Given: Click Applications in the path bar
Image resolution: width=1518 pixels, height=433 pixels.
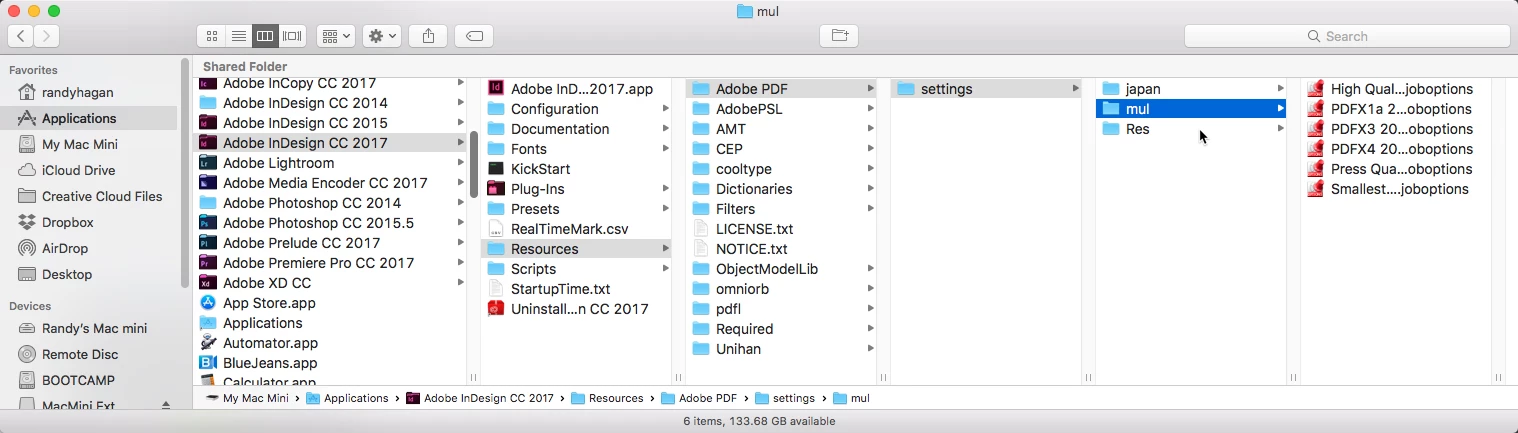Looking at the screenshot, I should point(347,398).
